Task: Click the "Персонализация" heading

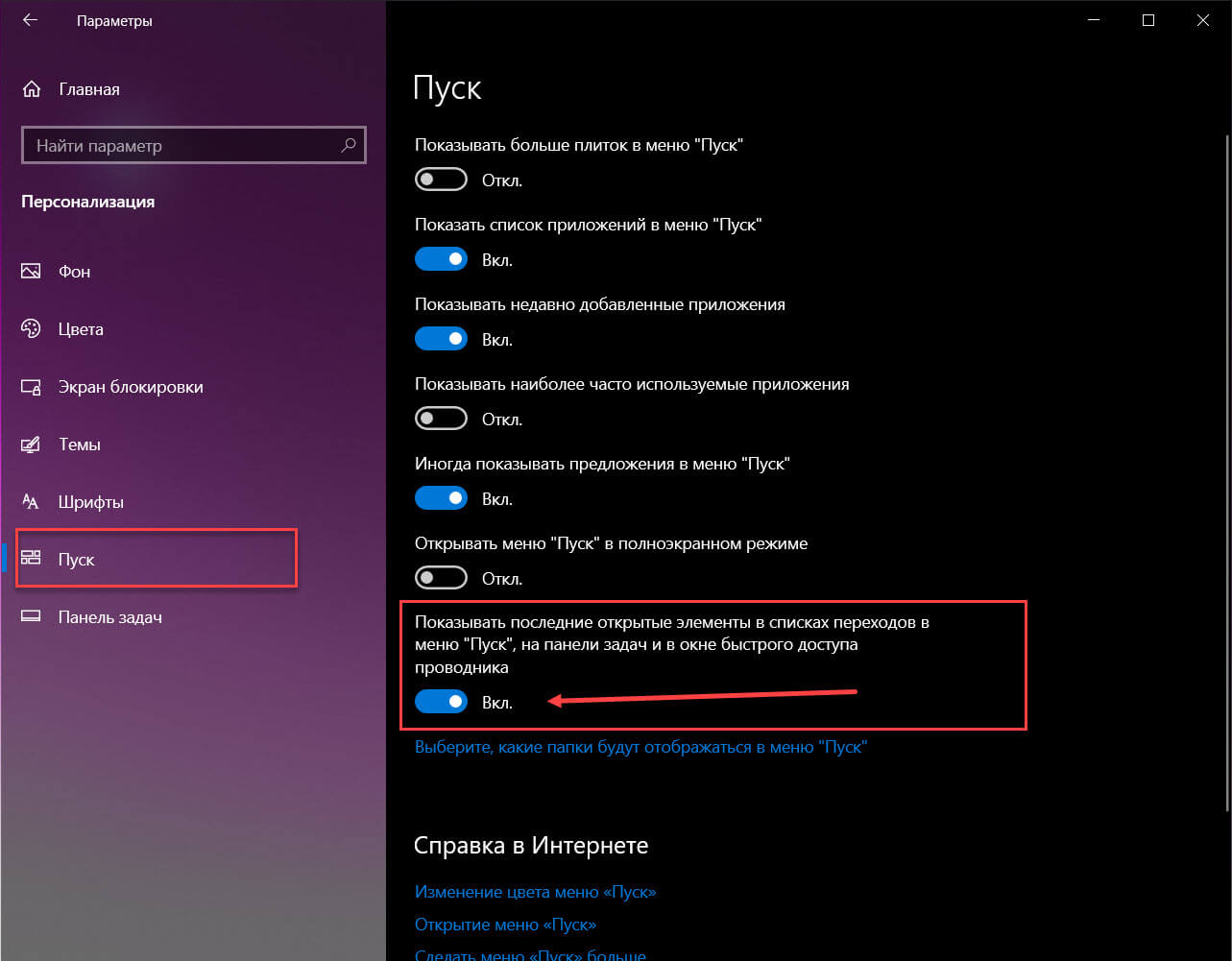Action: click(87, 202)
